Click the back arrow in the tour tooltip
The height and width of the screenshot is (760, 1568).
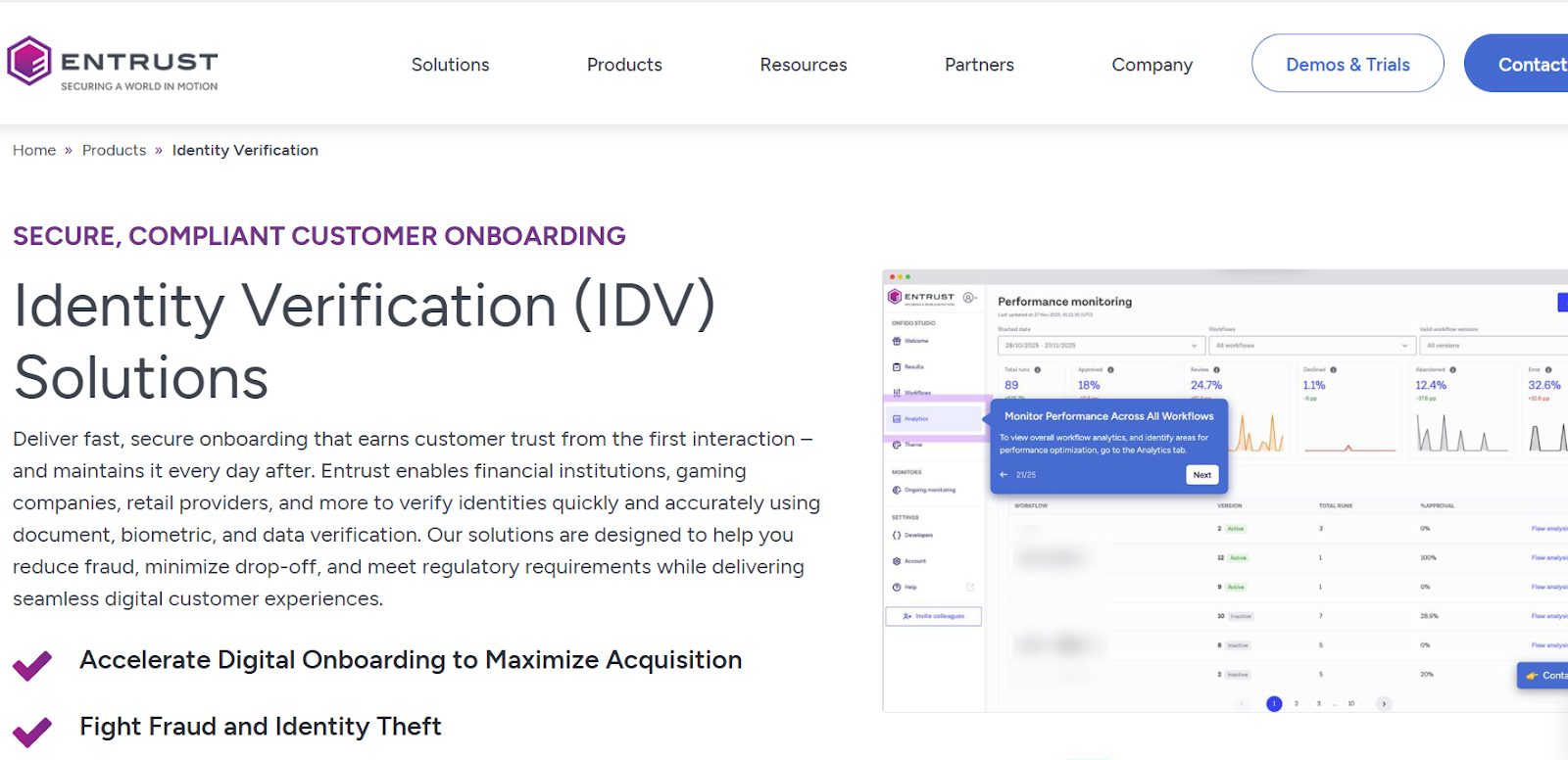point(1004,475)
